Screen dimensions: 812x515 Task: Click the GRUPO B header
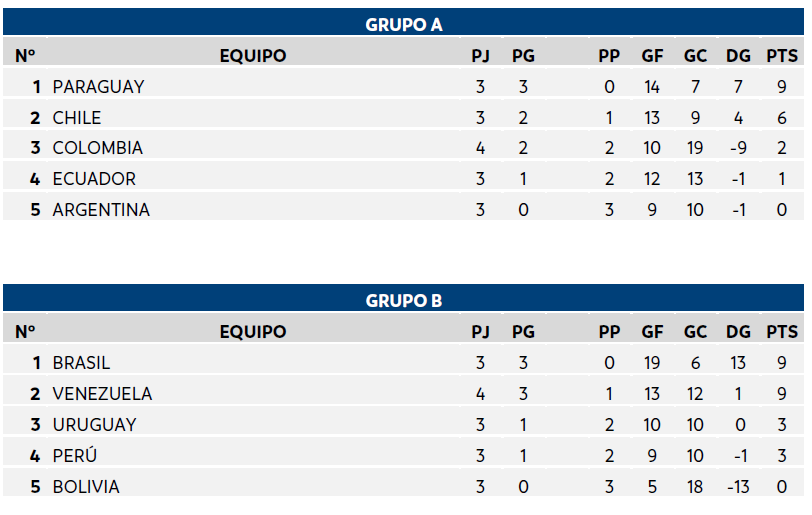tap(403, 301)
